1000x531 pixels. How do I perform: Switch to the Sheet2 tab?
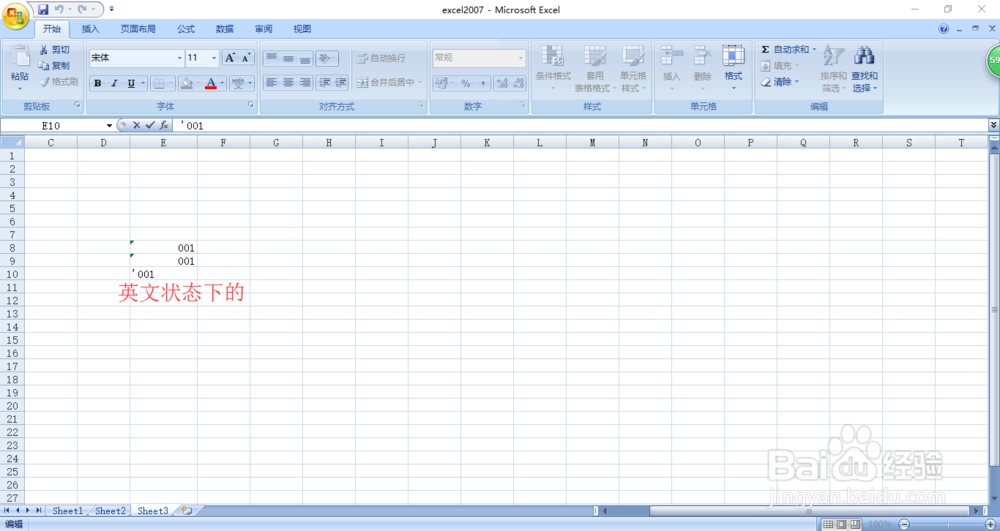tap(110, 511)
